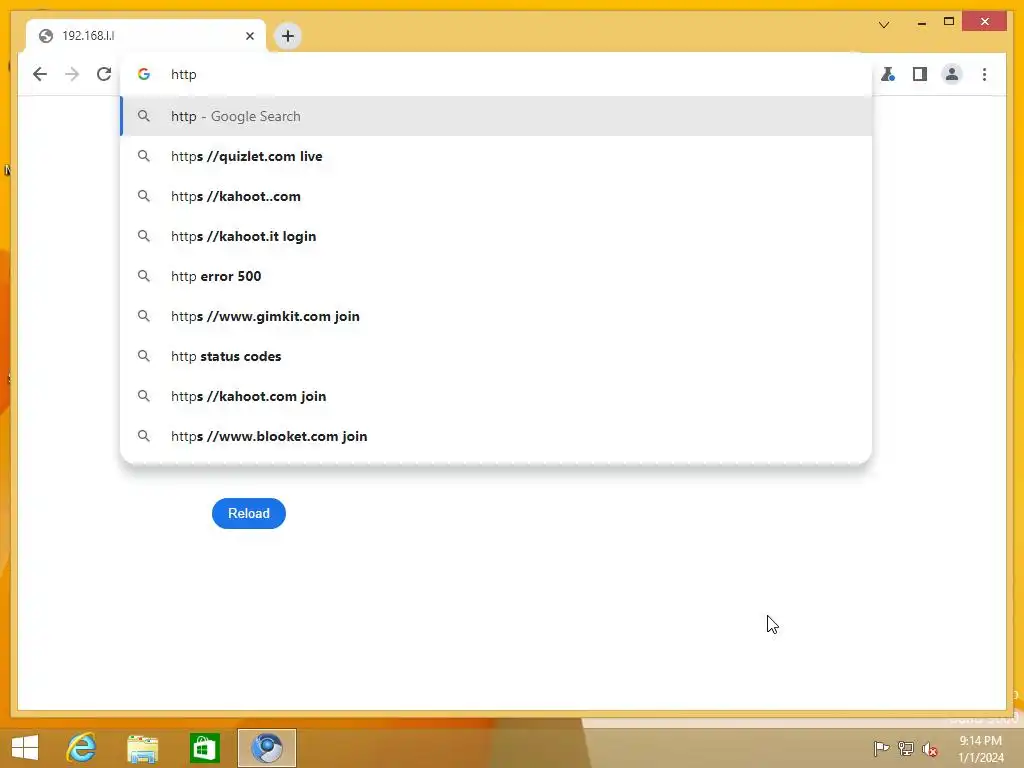The image size is (1024, 768).
Task: Open the side panel icon
Action: coord(920,74)
